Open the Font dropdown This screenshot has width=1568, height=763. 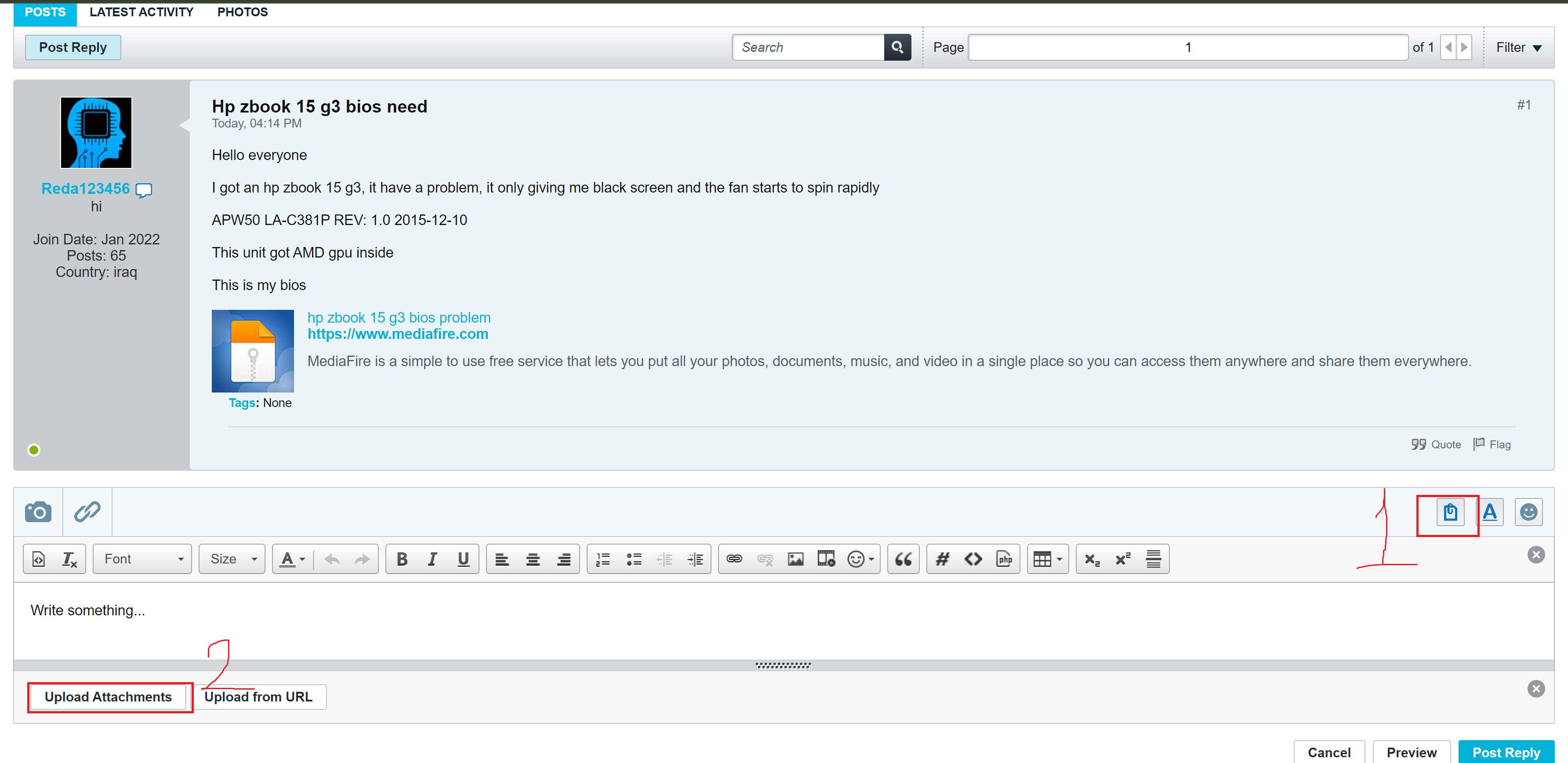142,559
